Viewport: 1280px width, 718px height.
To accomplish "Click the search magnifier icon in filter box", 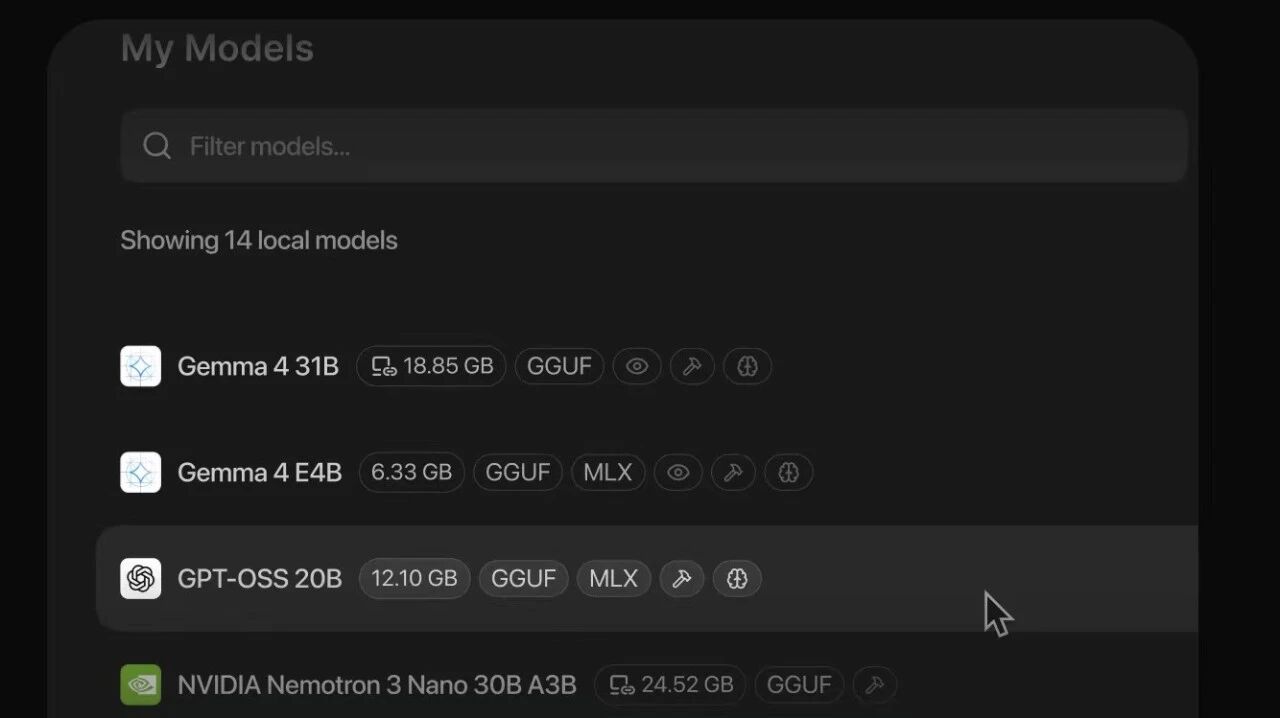I will (157, 146).
